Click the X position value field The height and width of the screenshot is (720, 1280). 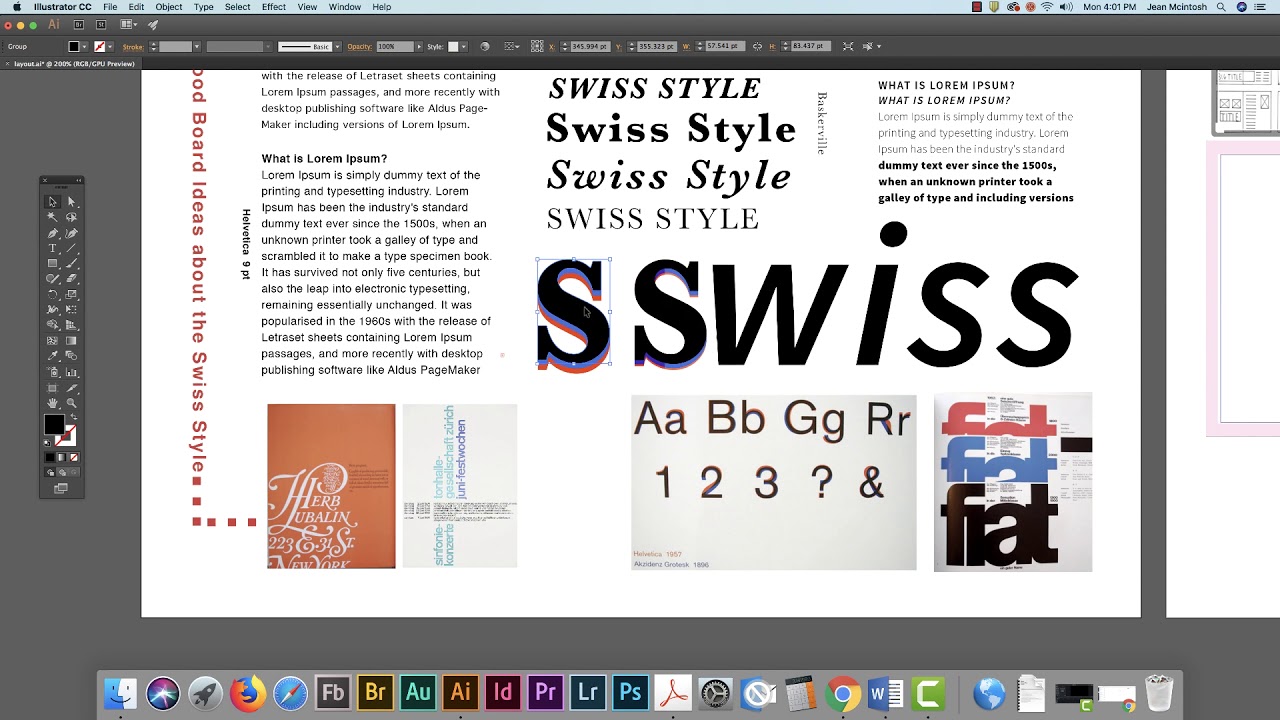pos(590,46)
